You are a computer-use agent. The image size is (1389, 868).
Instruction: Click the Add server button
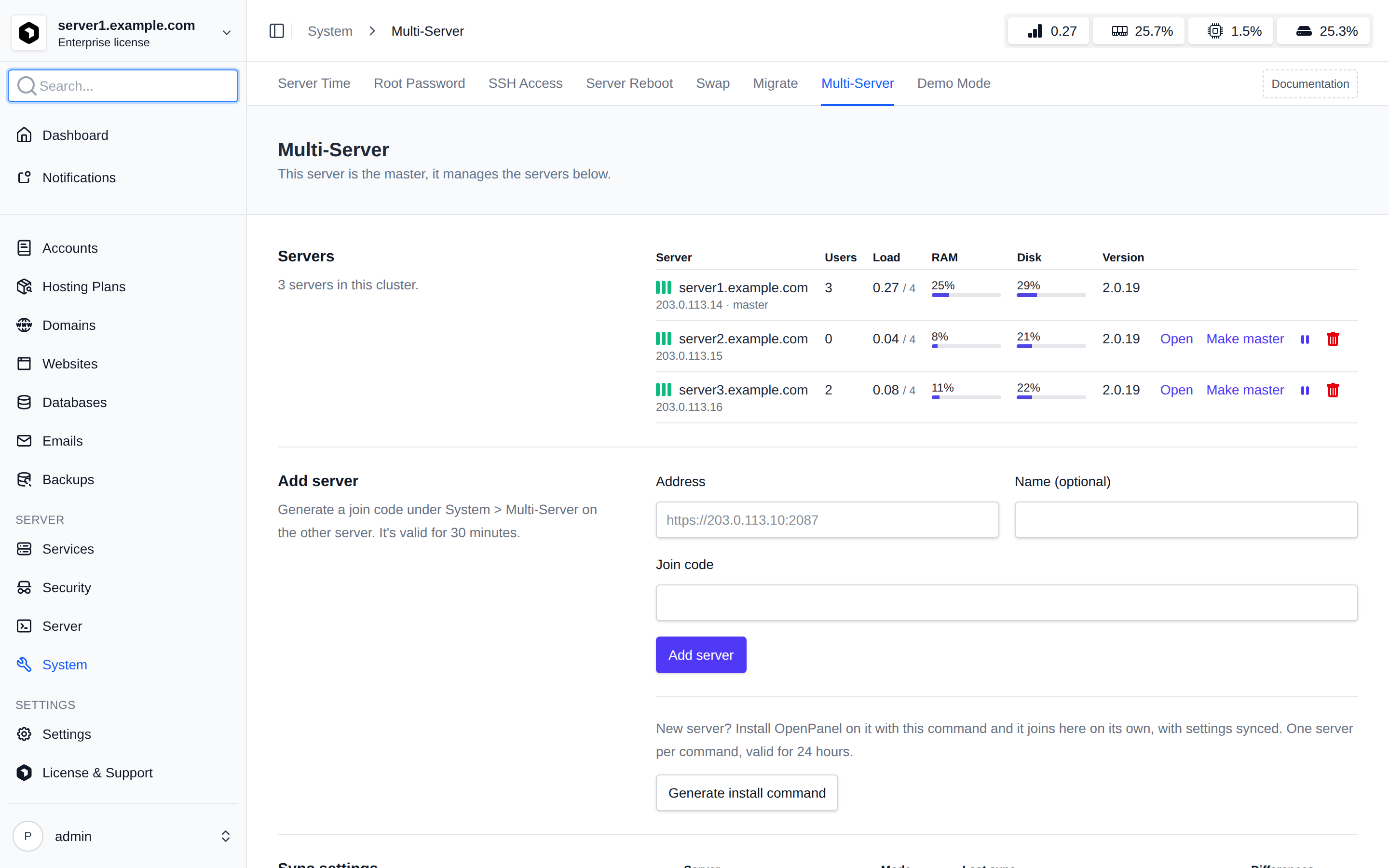pyautogui.click(x=701, y=655)
